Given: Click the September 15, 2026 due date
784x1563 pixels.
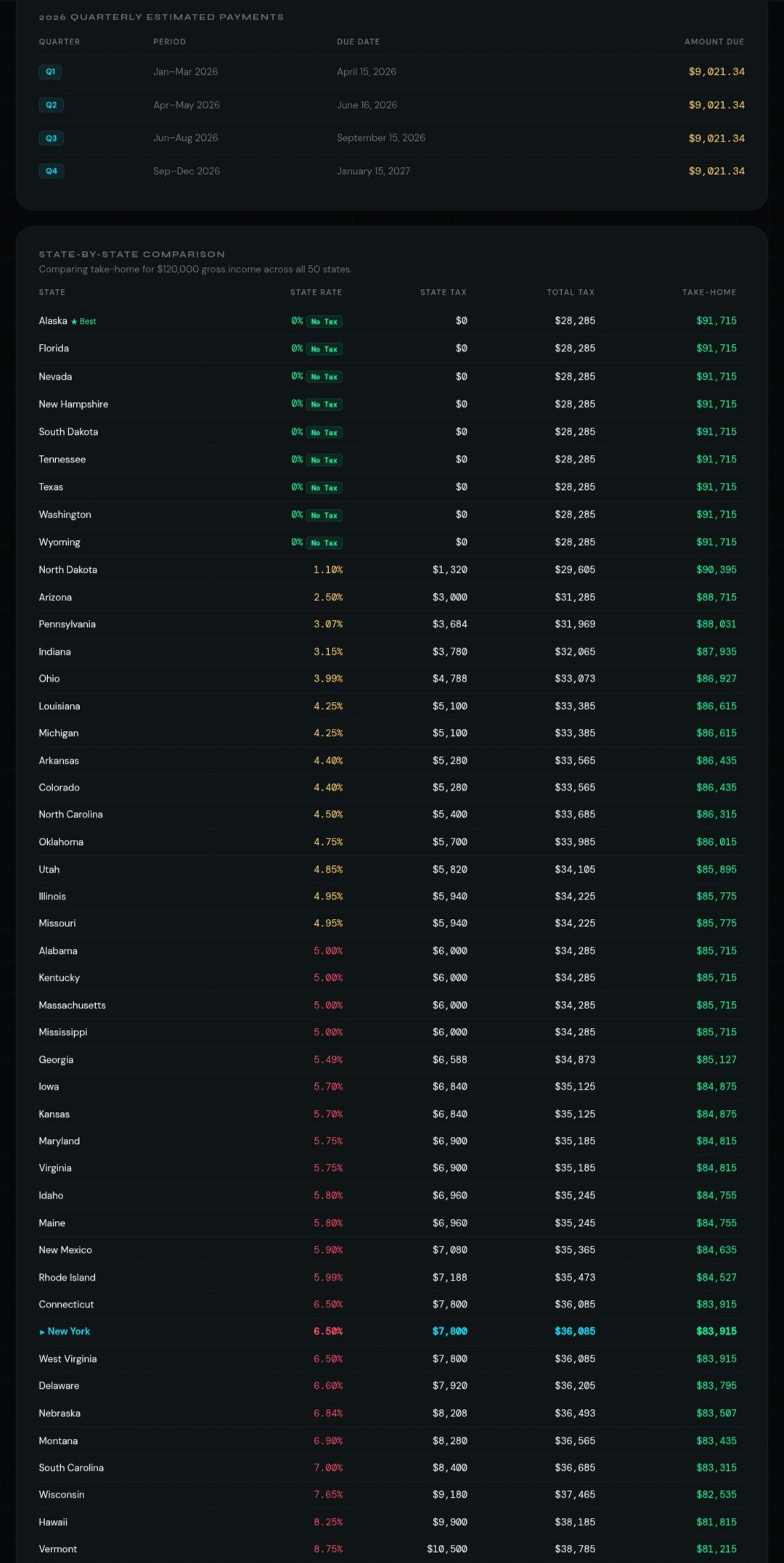Looking at the screenshot, I should [381, 138].
